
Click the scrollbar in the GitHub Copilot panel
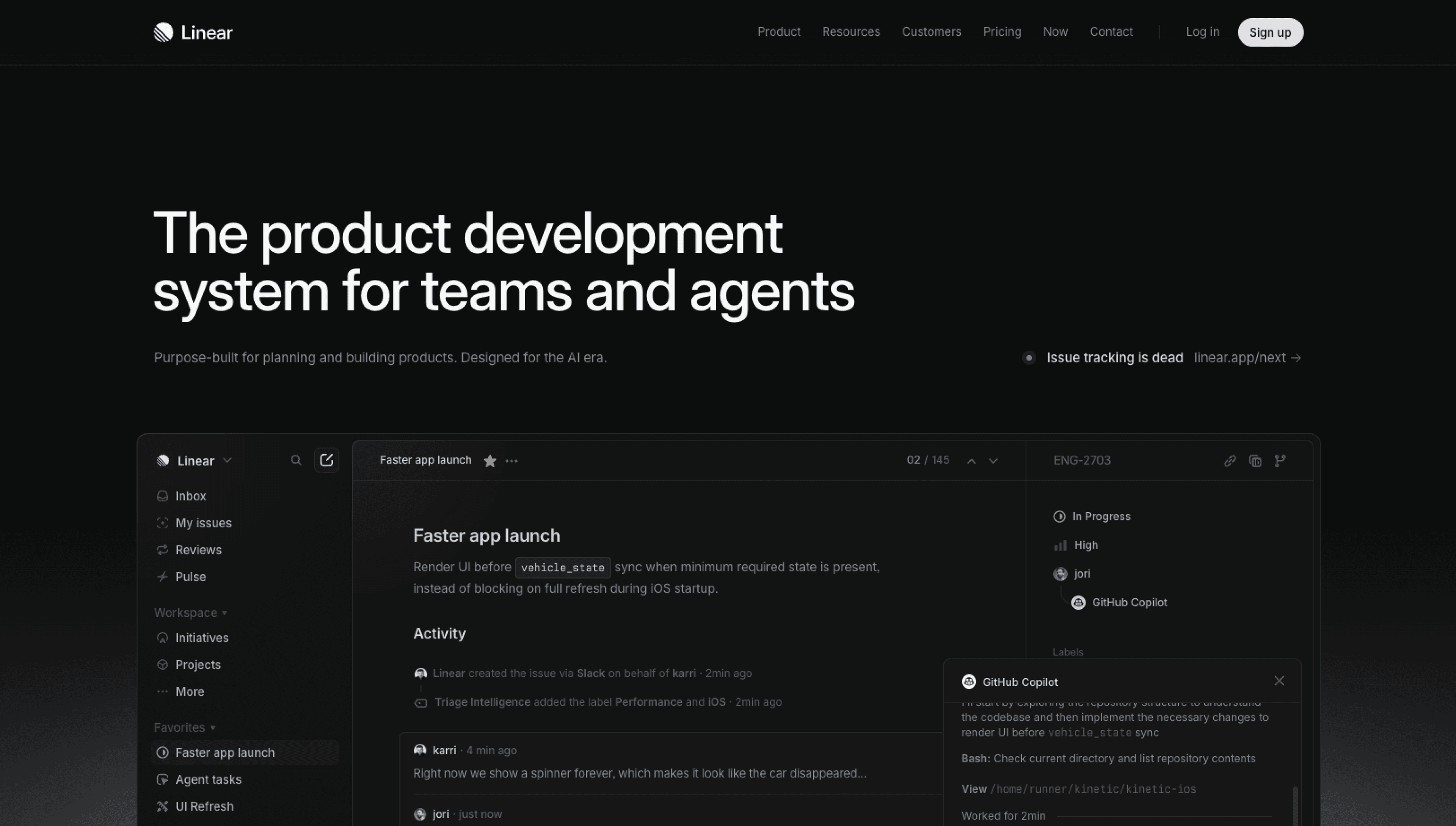[x=1295, y=806]
